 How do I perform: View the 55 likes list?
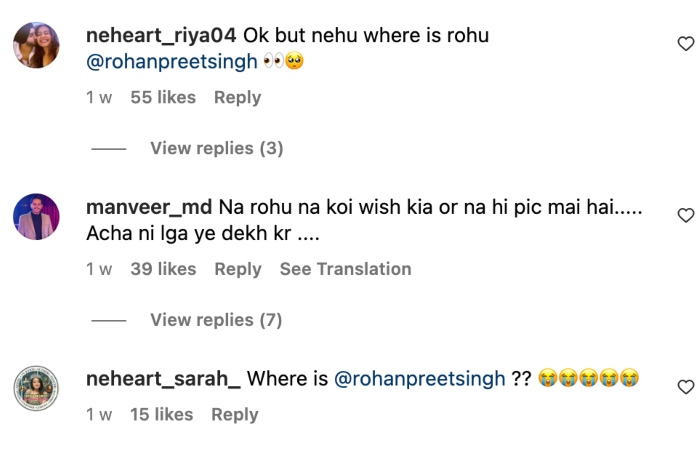coord(163,97)
